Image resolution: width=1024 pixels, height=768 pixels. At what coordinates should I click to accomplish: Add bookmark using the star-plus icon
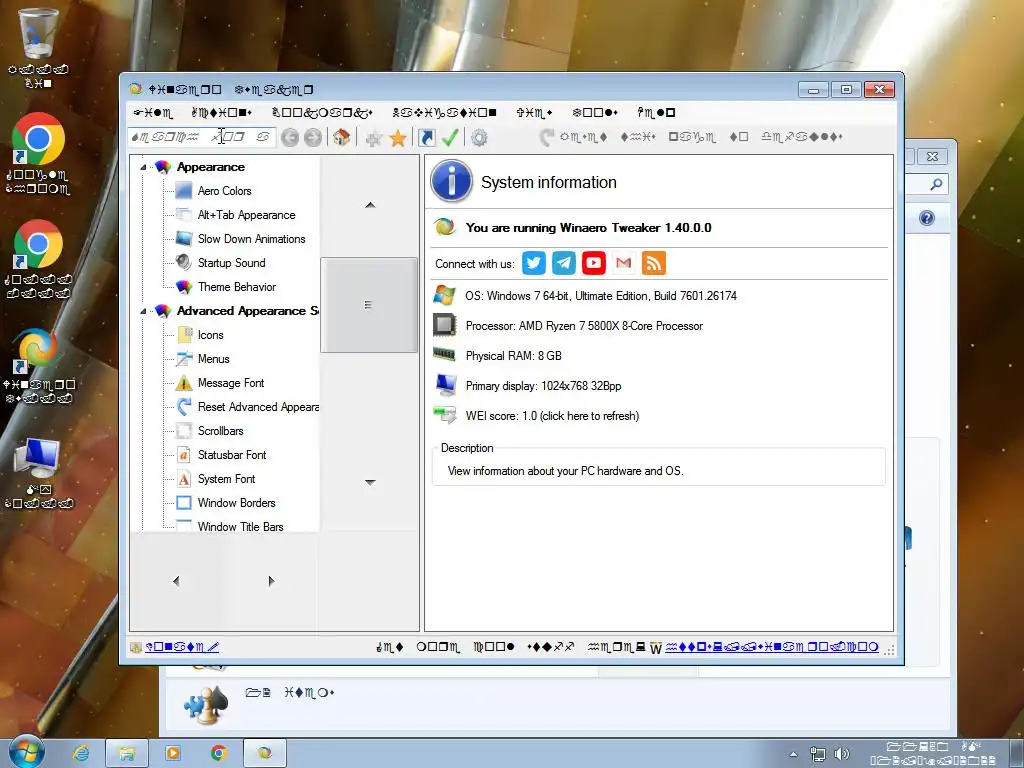click(374, 138)
